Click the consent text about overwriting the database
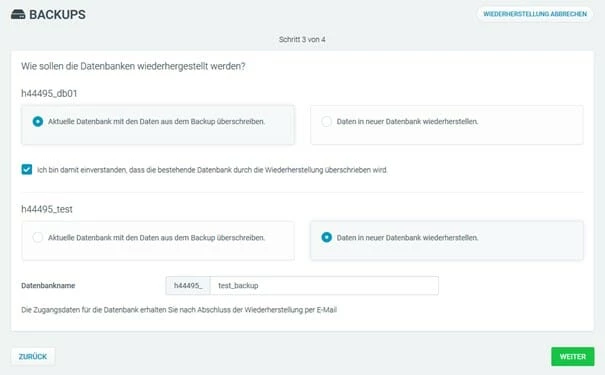The height and width of the screenshot is (375, 605). pyautogui.click(x=212, y=170)
